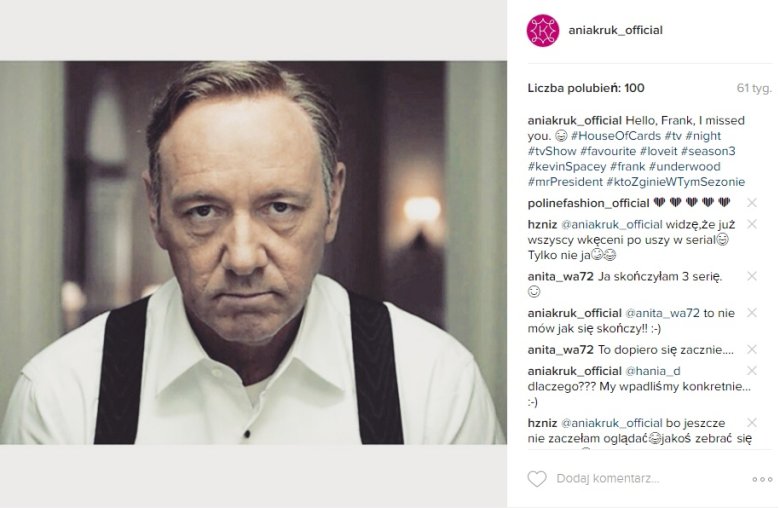Remove the aniakruk_official reply to @hania_d
Screen dimensions: 780x508
(752, 371)
